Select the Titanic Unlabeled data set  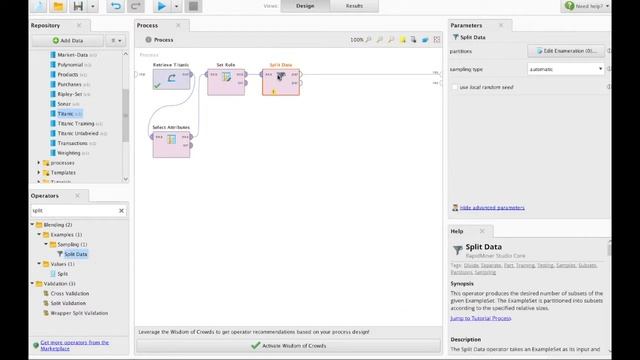(78, 133)
